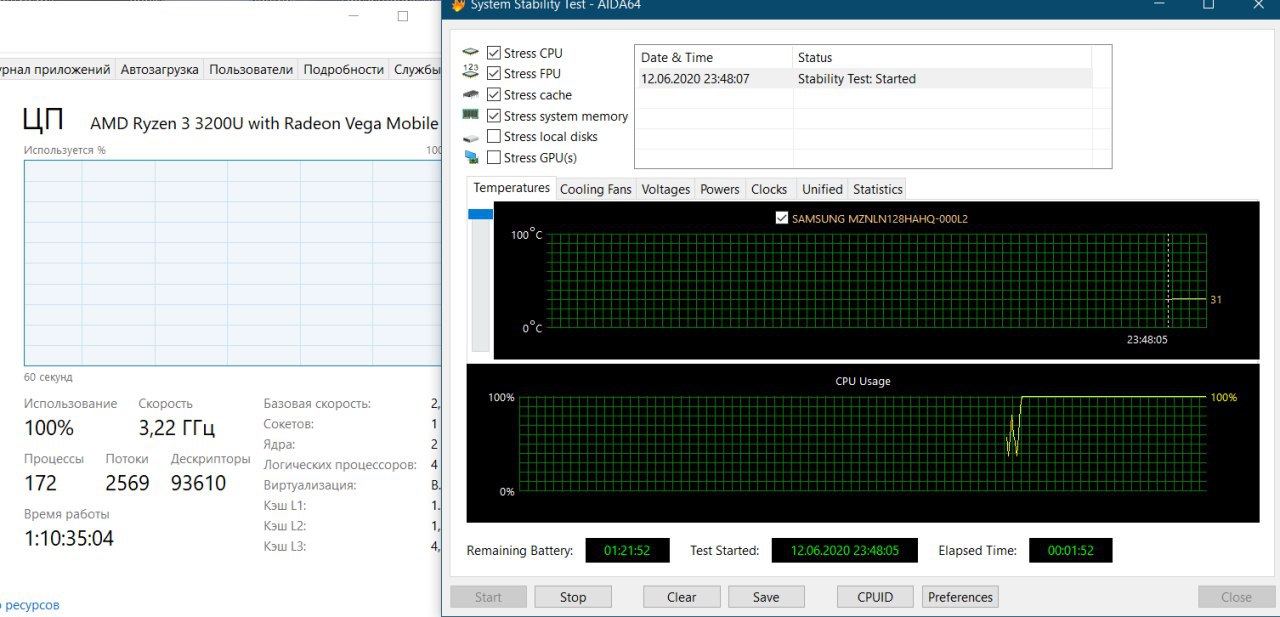
Task: Select the Stability Test: Started log row
Action: pos(857,78)
